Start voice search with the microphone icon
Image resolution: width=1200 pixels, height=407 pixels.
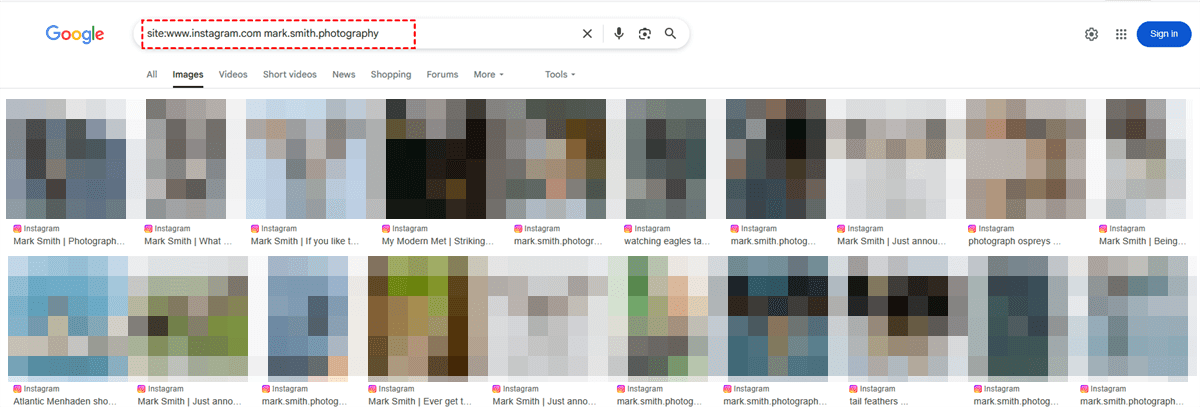[619, 34]
